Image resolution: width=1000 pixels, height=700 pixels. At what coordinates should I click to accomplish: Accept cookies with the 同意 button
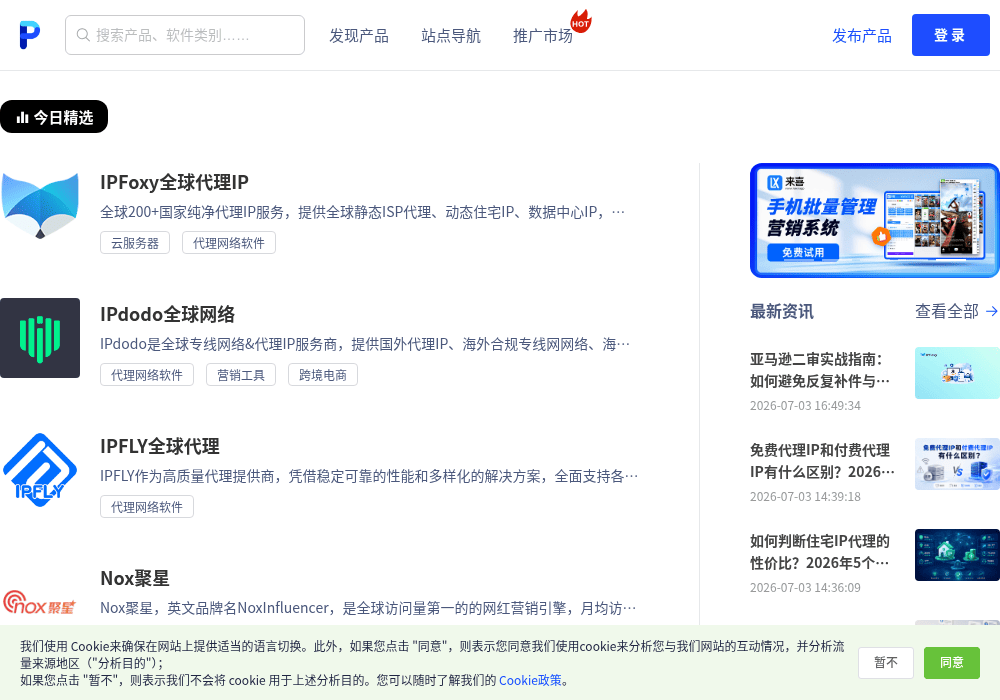[x=952, y=663]
